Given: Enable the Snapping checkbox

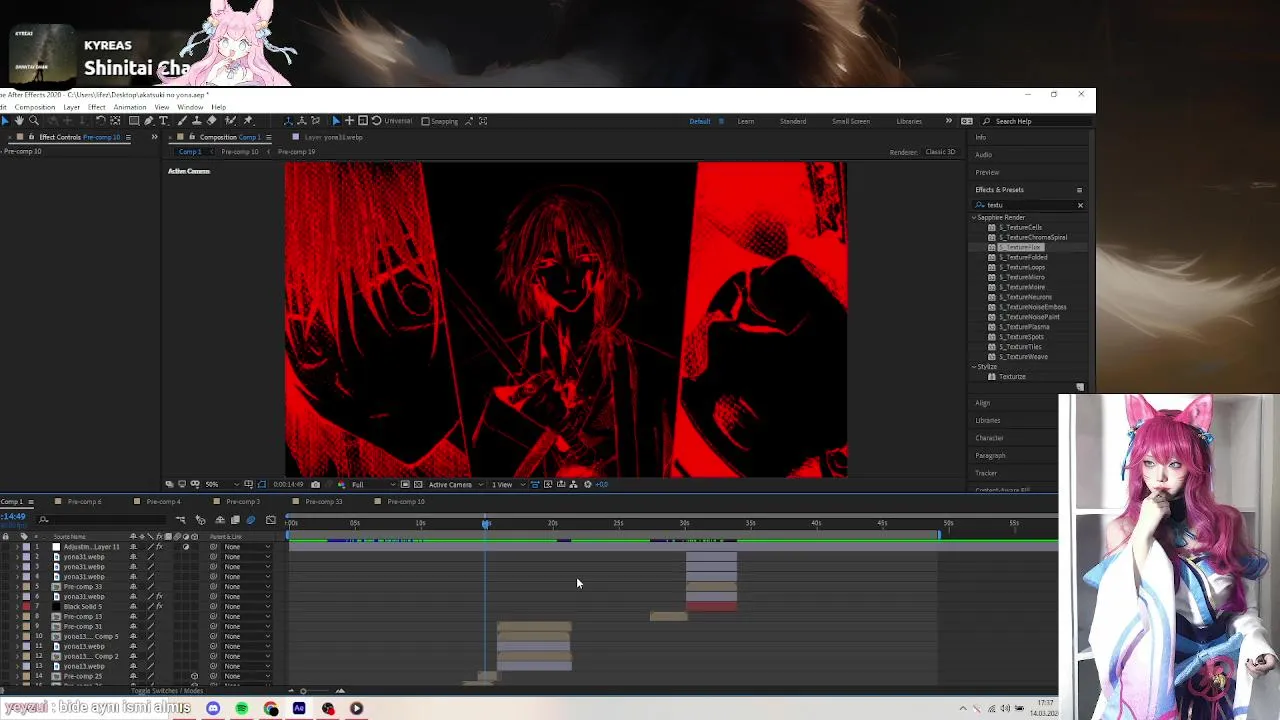Looking at the screenshot, I should (425, 121).
